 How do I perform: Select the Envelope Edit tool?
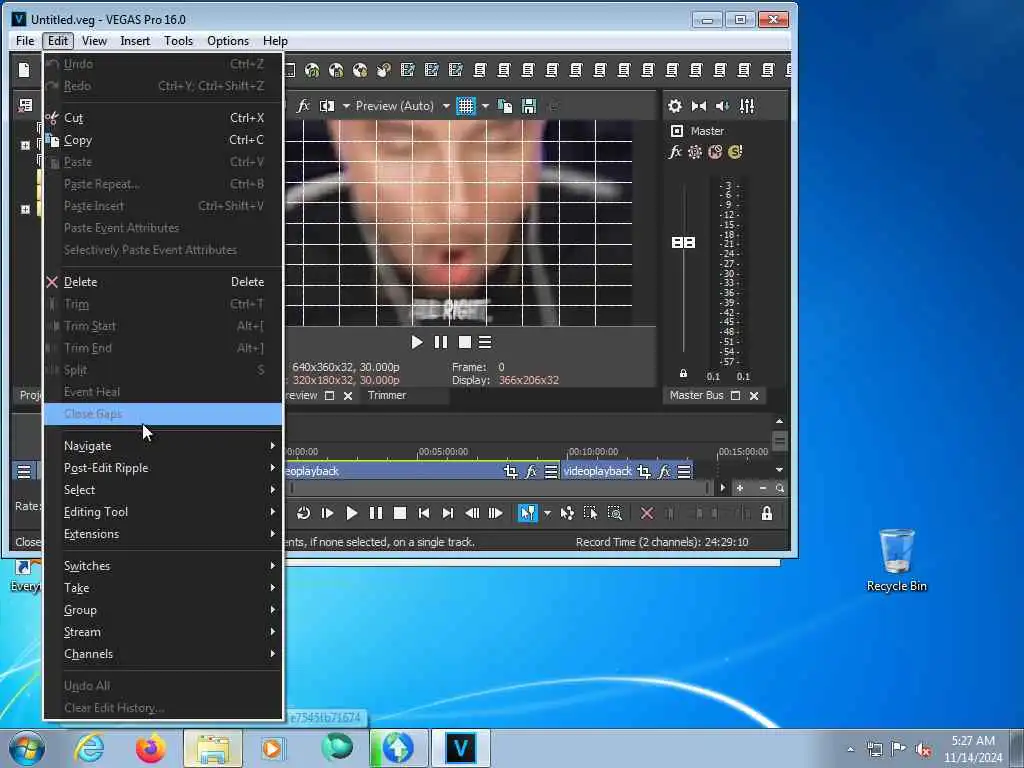coord(567,513)
